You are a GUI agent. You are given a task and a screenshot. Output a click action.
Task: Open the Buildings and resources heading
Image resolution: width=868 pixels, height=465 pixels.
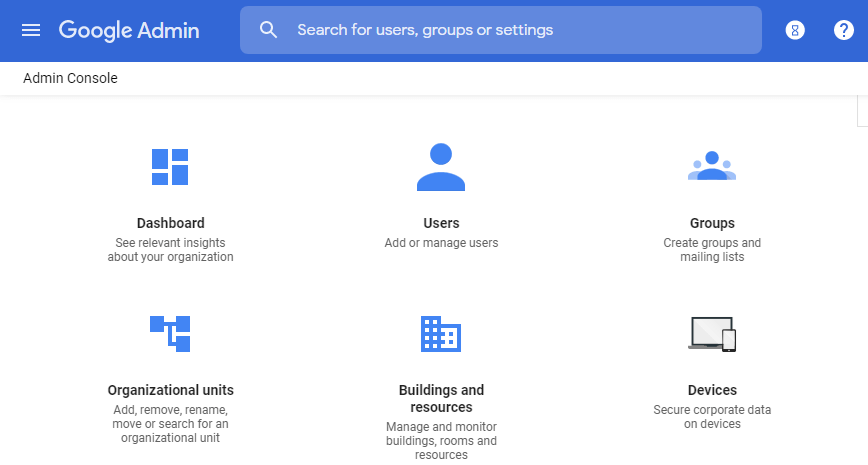click(441, 398)
